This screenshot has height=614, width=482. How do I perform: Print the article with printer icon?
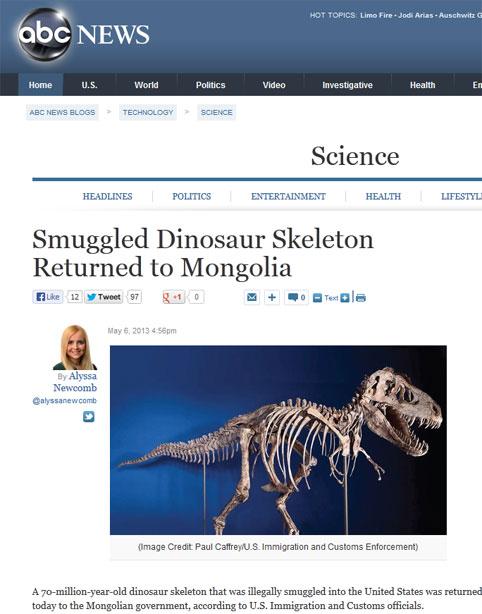(x=361, y=298)
